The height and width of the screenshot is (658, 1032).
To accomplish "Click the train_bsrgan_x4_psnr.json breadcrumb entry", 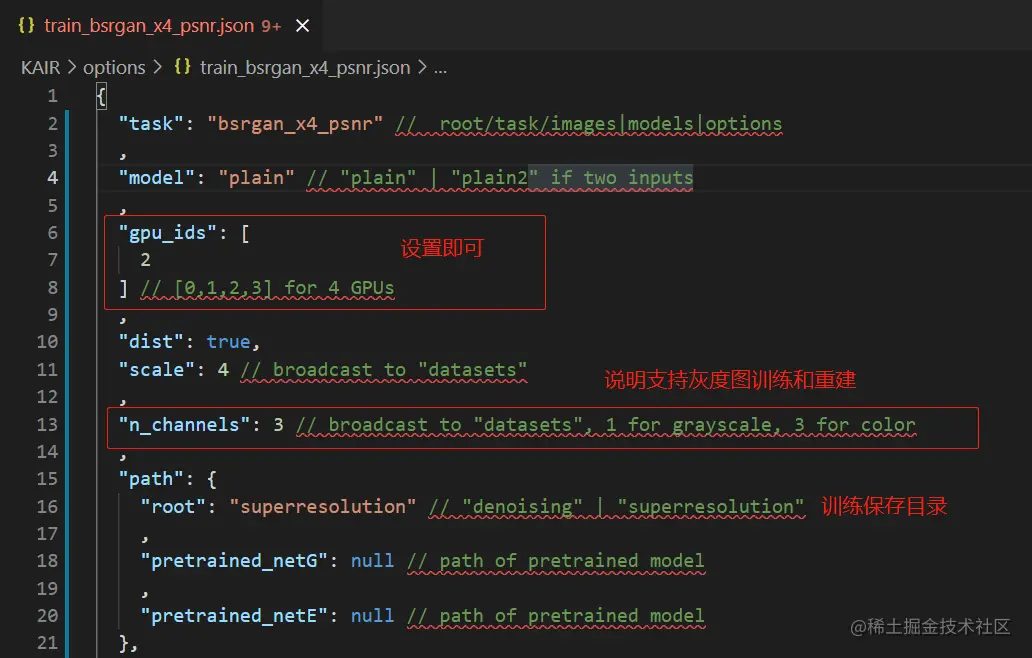I will tap(305, 67).
